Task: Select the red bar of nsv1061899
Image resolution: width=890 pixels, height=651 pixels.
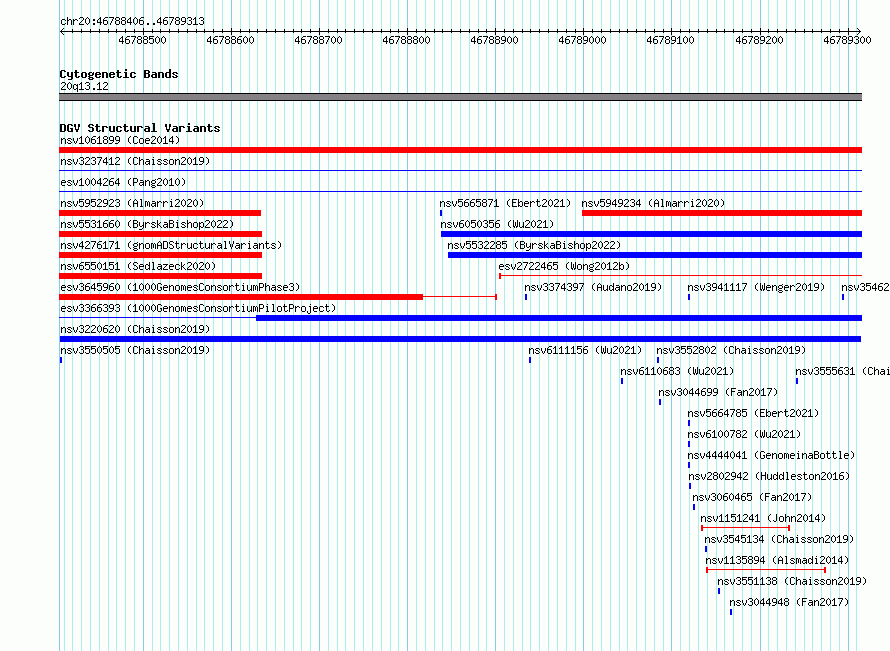Action: pyautogui.click(x=460, y=150)
